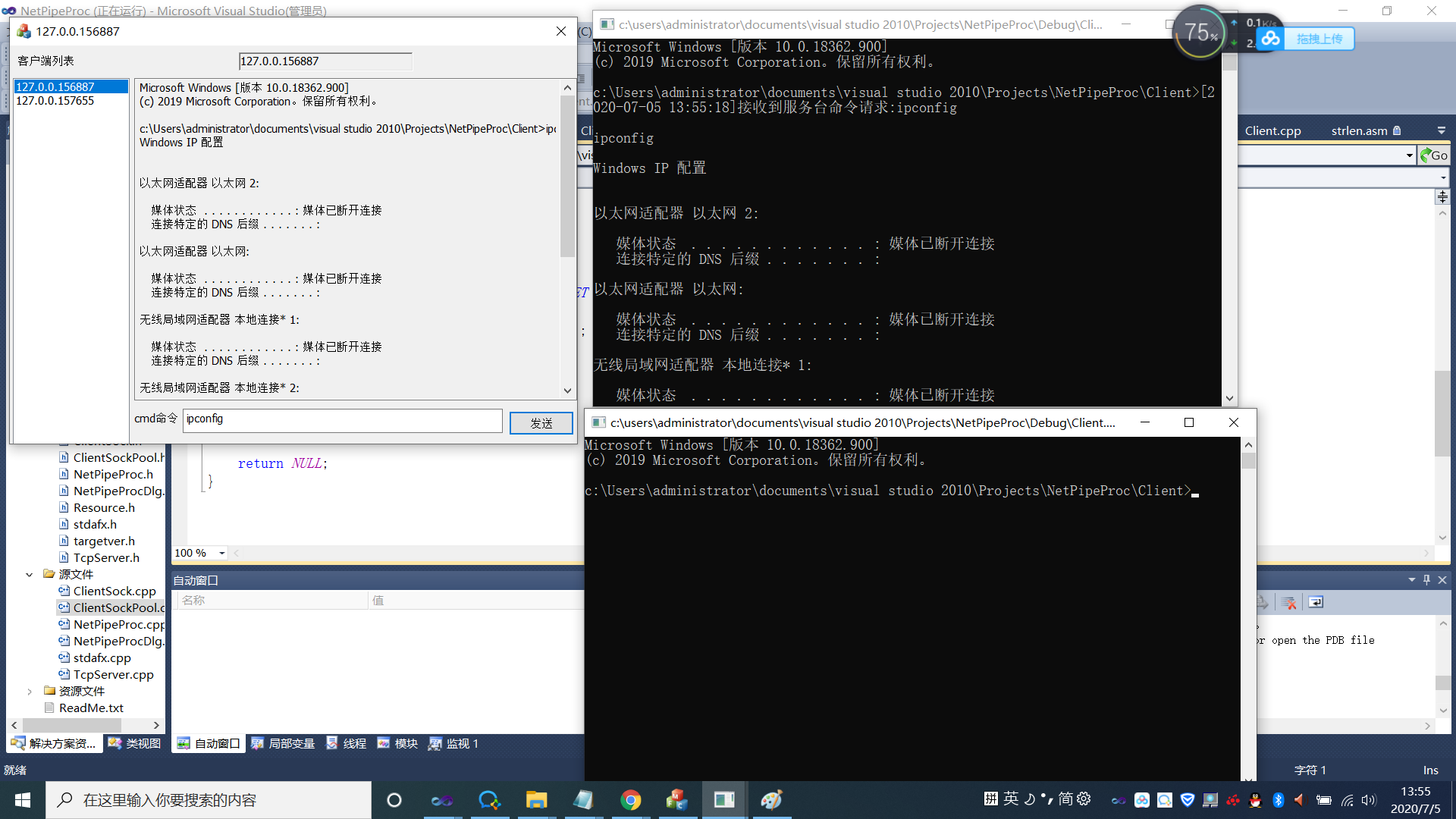Viewport: 1456px width, 819px height.
Task: Click the battery tray icon
Action: point(1324,800)
